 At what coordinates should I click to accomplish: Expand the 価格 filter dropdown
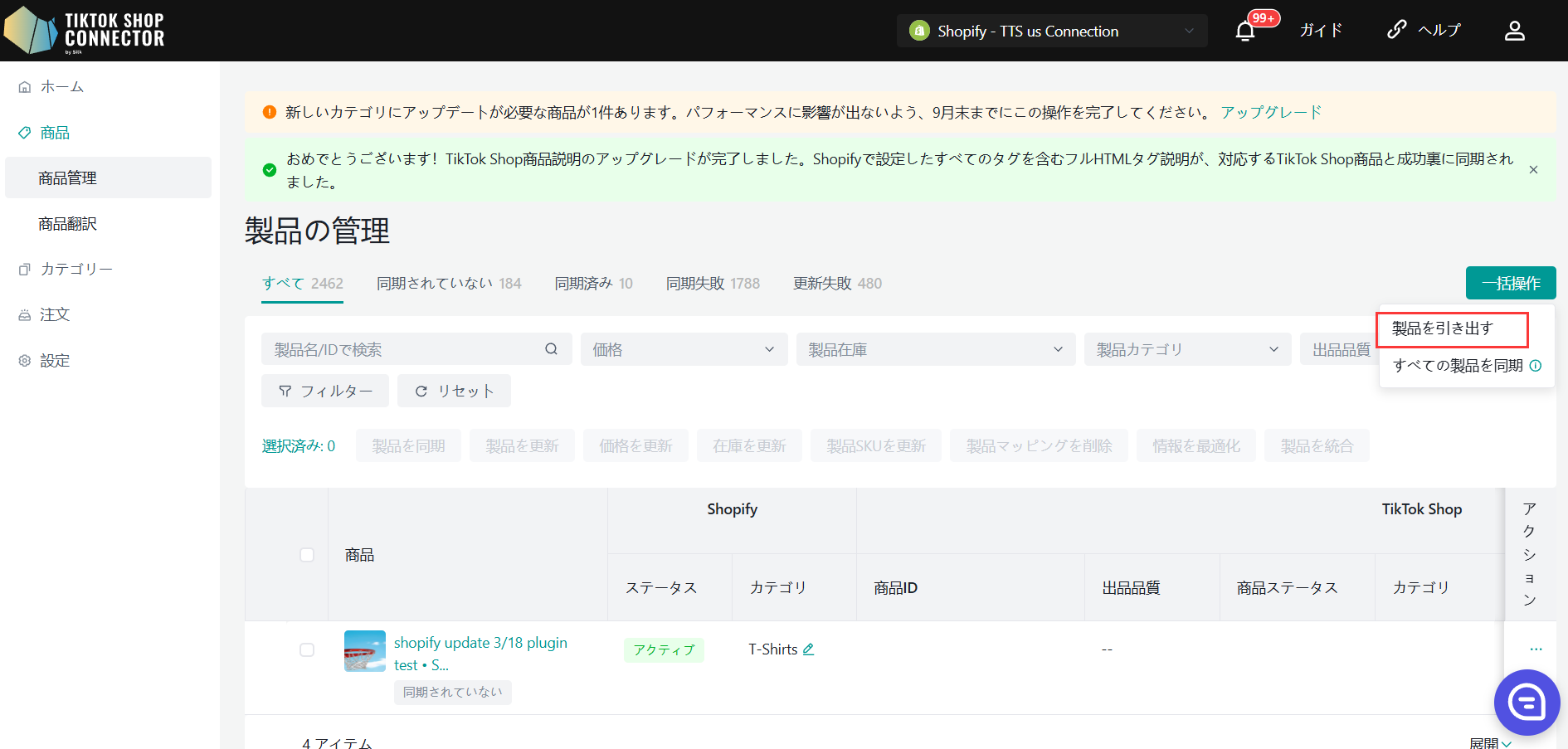(x=684, y=349)
